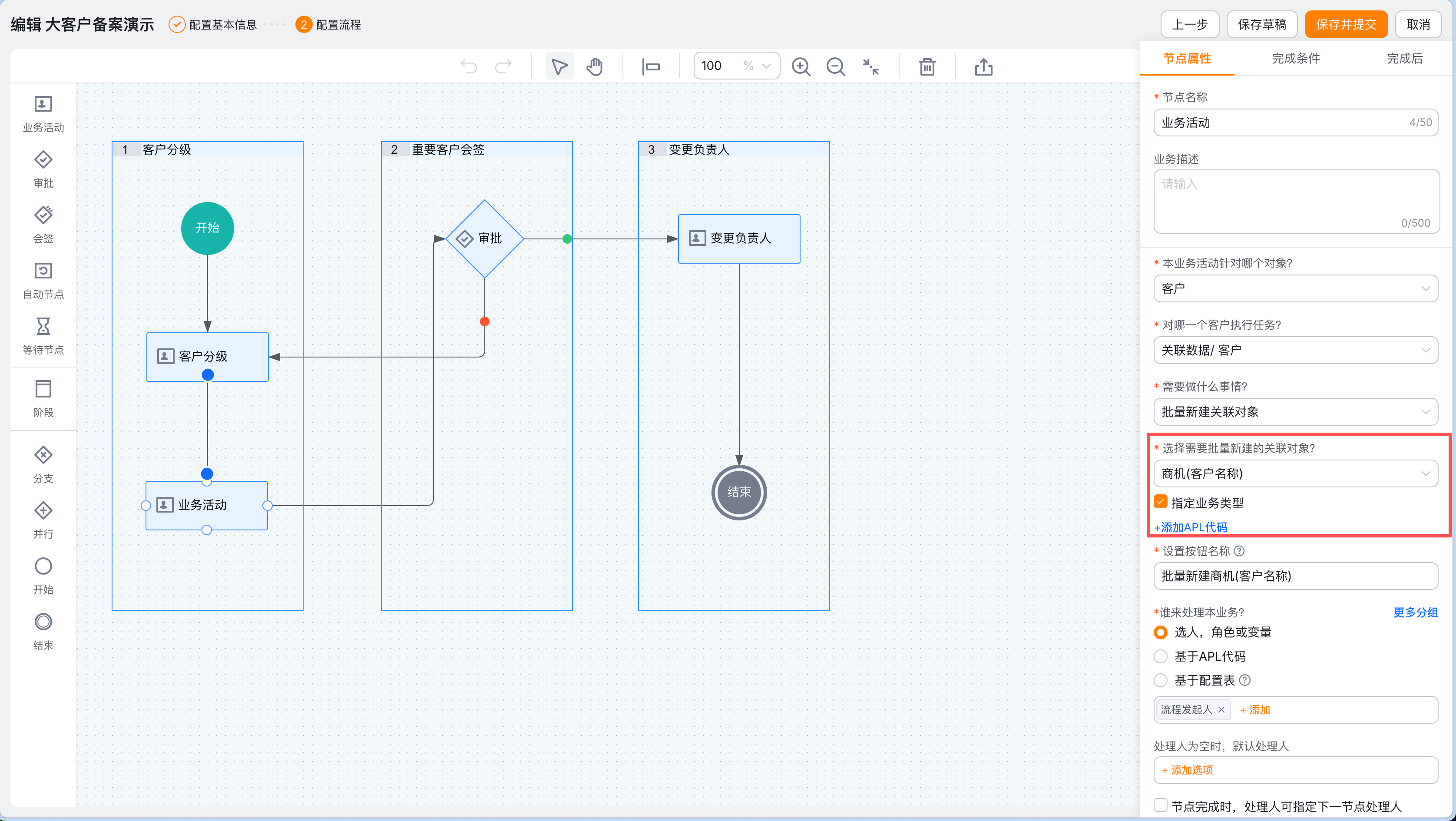Image resolution: width=1456 pixels, height=821 pixels.
Task: Select the 等待节点 hourglass icon
Action: click(x=43, y=326)
